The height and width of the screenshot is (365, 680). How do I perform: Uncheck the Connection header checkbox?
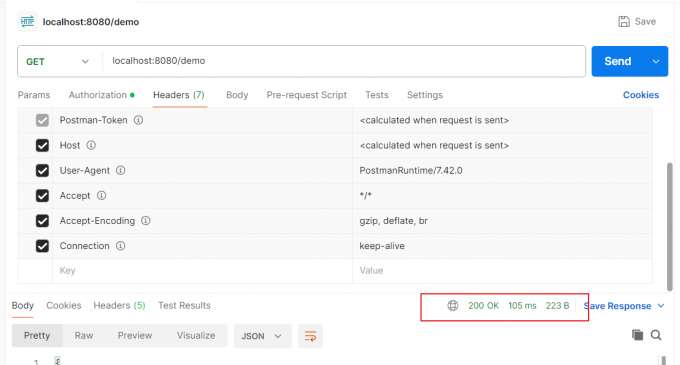[42, 246]
